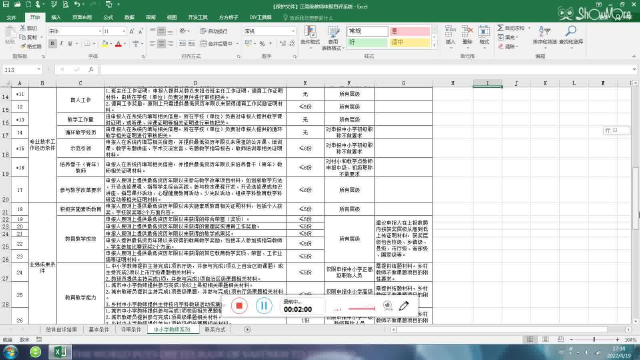640x360 pixels.
Task: Click the Windows Start button
Action: click(x=11, y=352)
